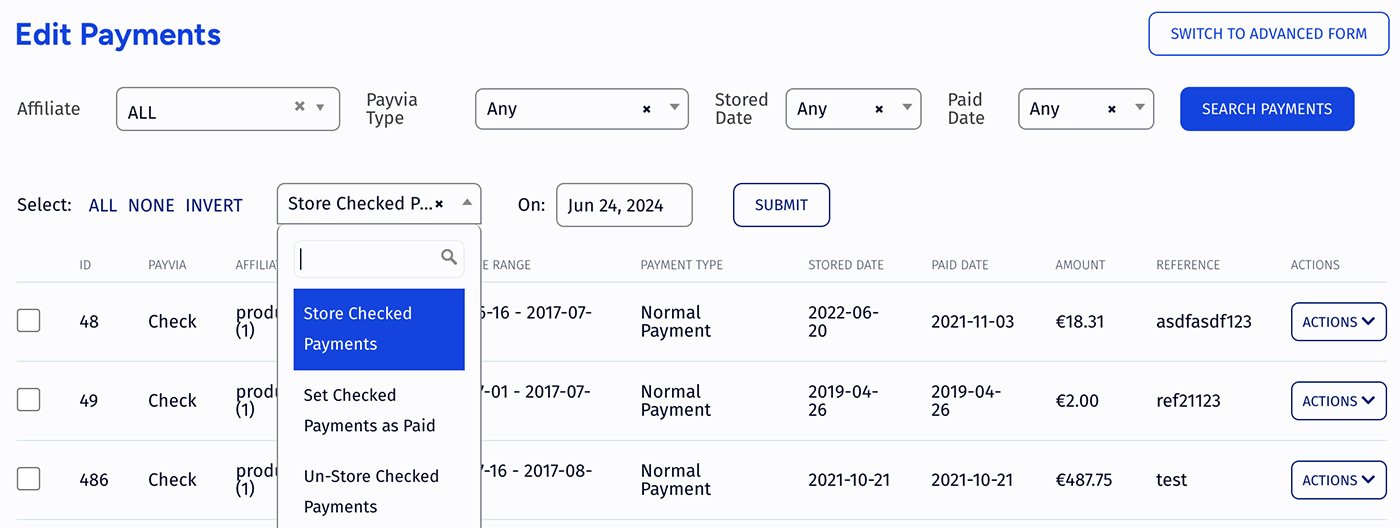This screenshot has width=1400, height=528.
Task: Expand the Affiliate dropdown arrow
Action: coord(321,107)
